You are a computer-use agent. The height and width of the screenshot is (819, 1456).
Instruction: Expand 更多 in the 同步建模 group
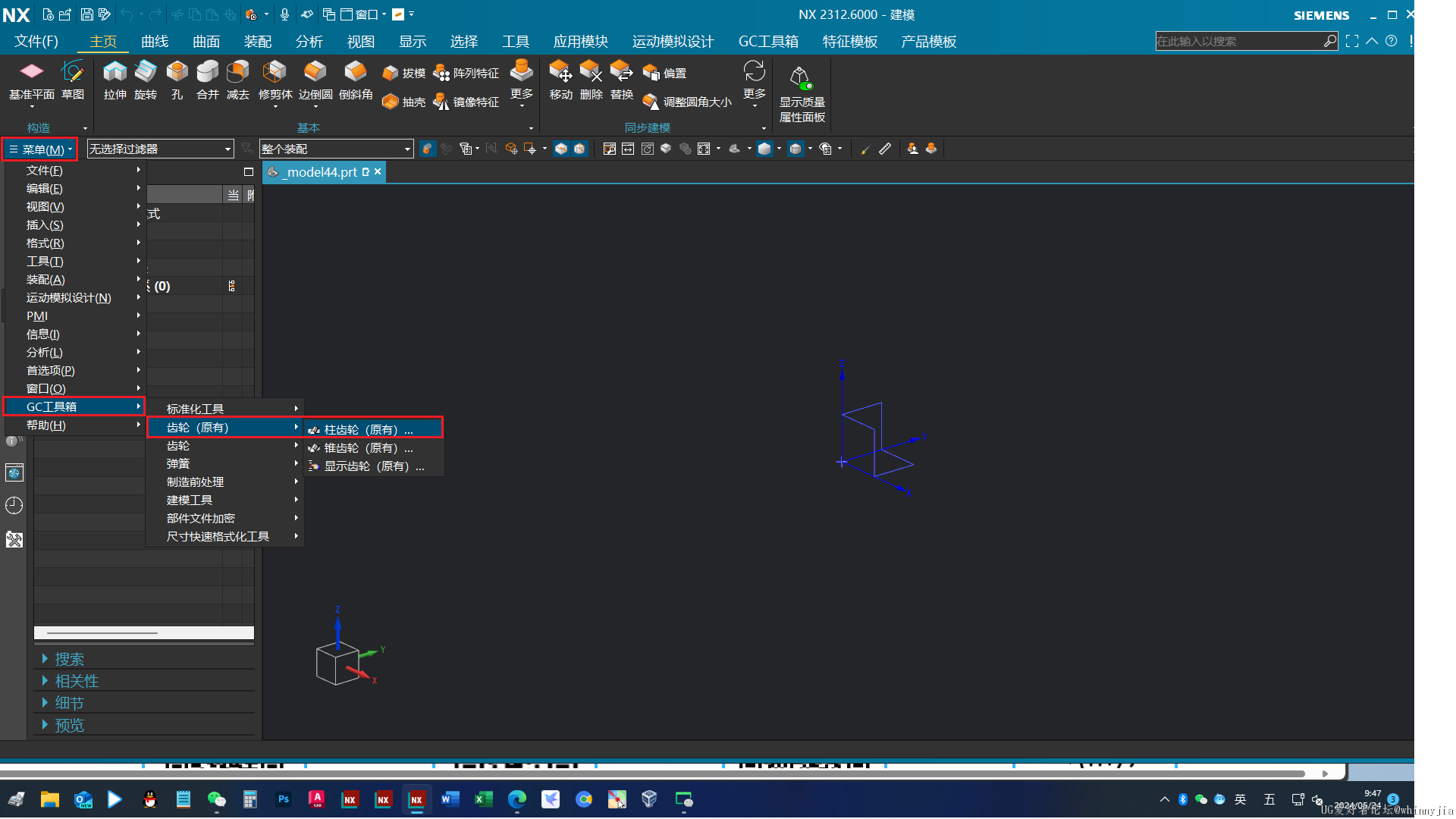coord(754,83)
